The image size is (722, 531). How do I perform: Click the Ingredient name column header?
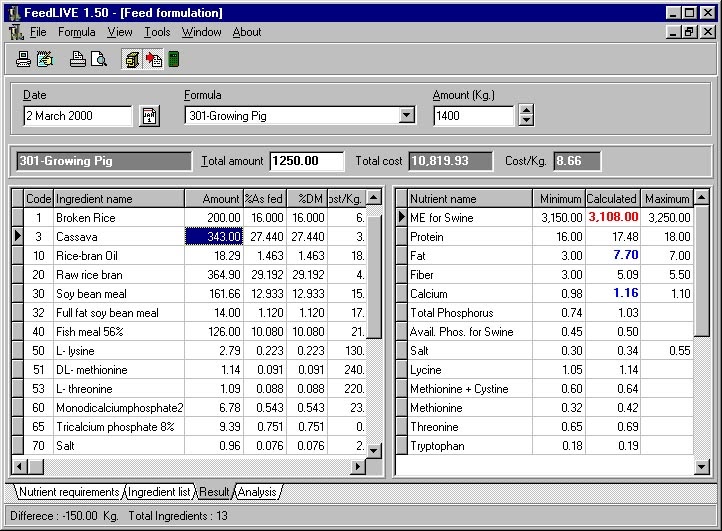(119, 198)
